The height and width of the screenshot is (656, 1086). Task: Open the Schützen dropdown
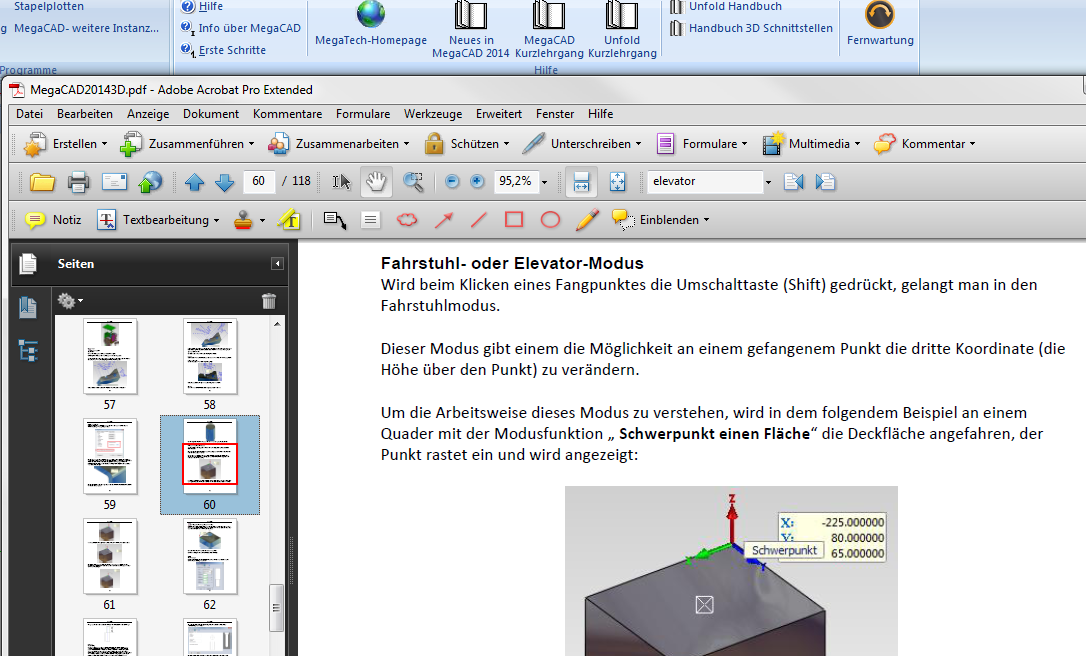coord(467,144)
